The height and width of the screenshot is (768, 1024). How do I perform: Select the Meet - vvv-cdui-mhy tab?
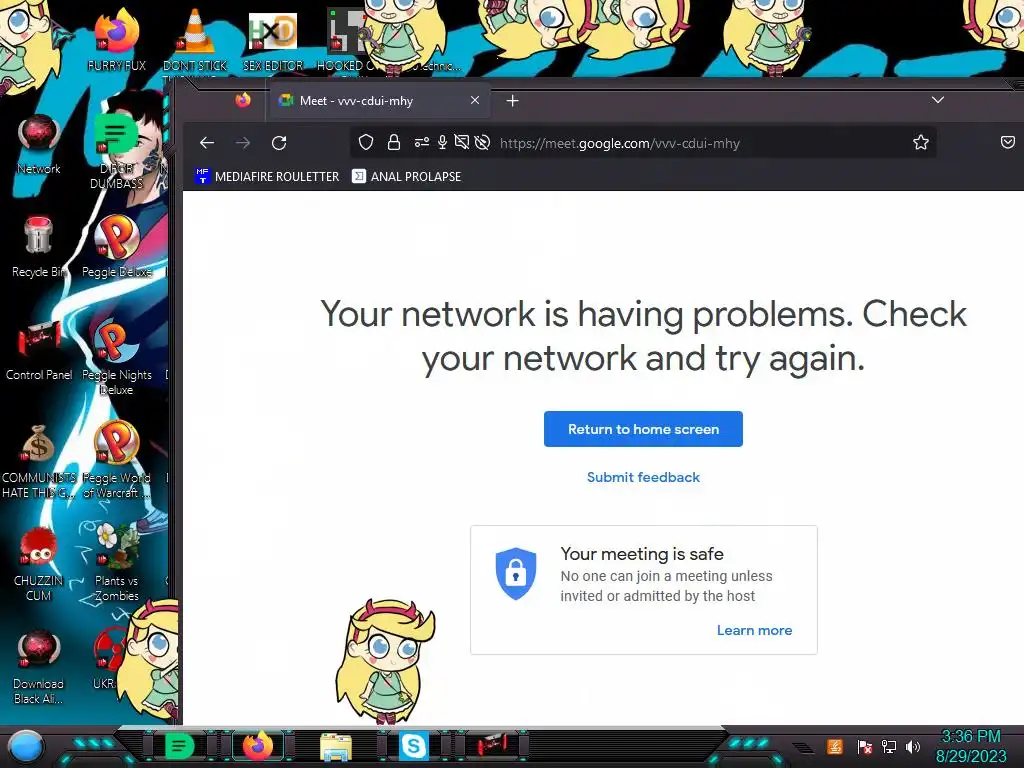379,101
